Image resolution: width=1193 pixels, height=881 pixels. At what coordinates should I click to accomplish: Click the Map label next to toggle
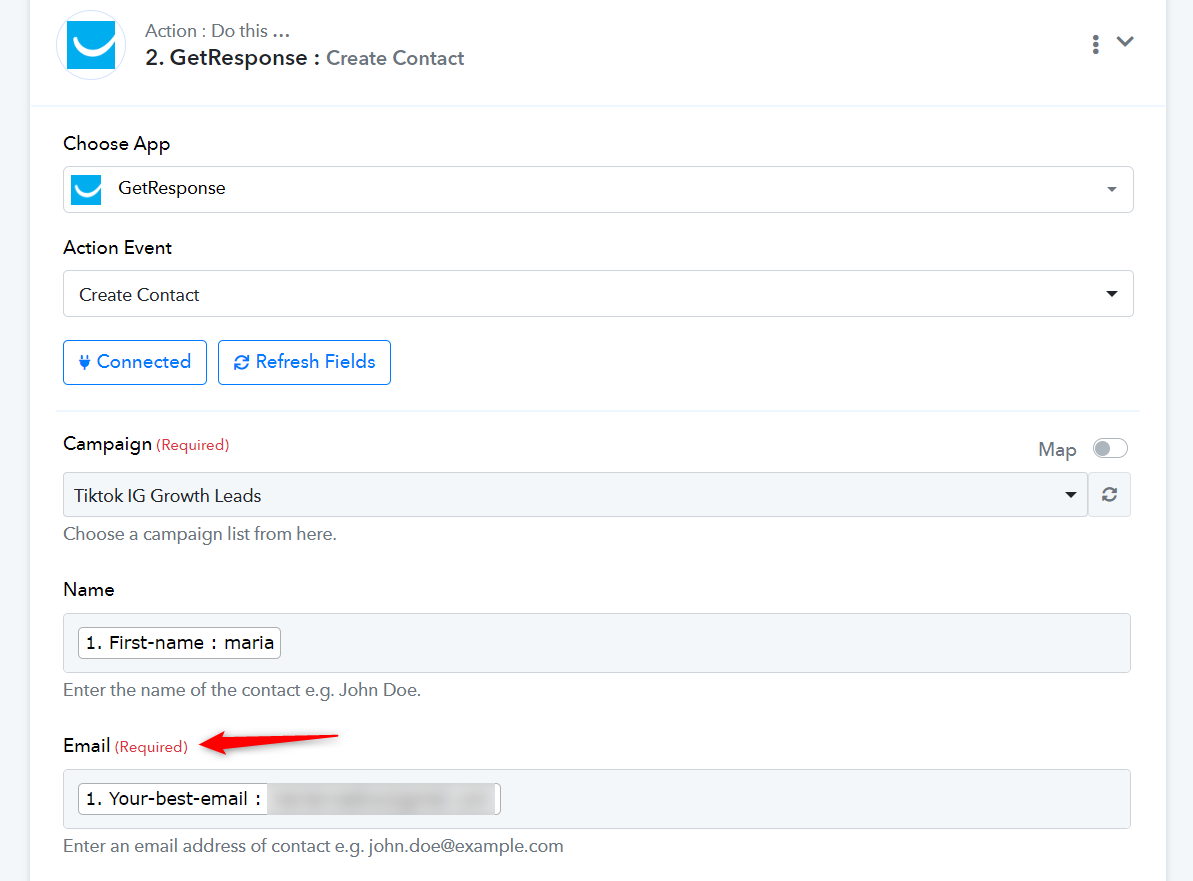pos(1058,450)
